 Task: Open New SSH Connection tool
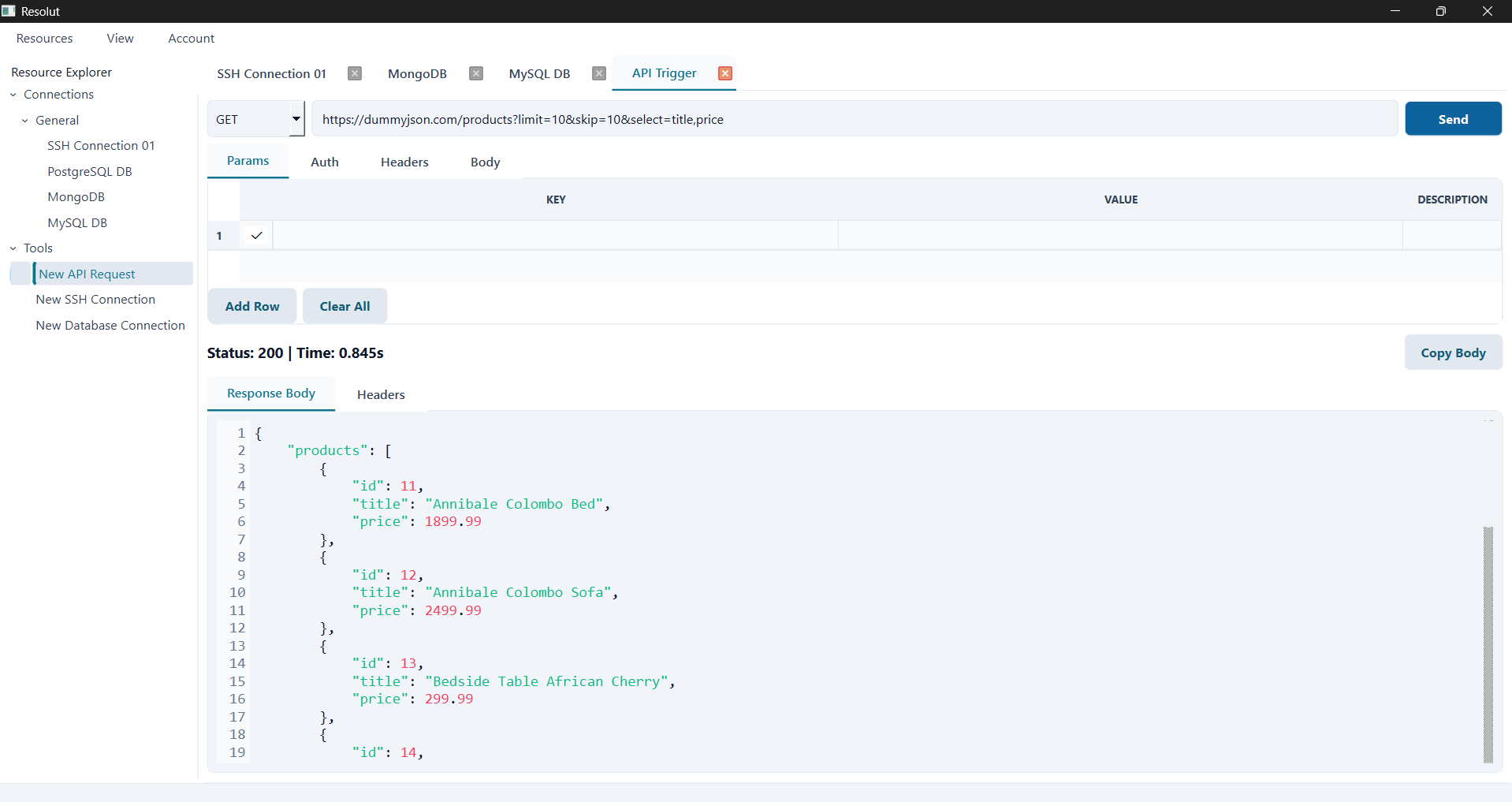tap(95, 300)
